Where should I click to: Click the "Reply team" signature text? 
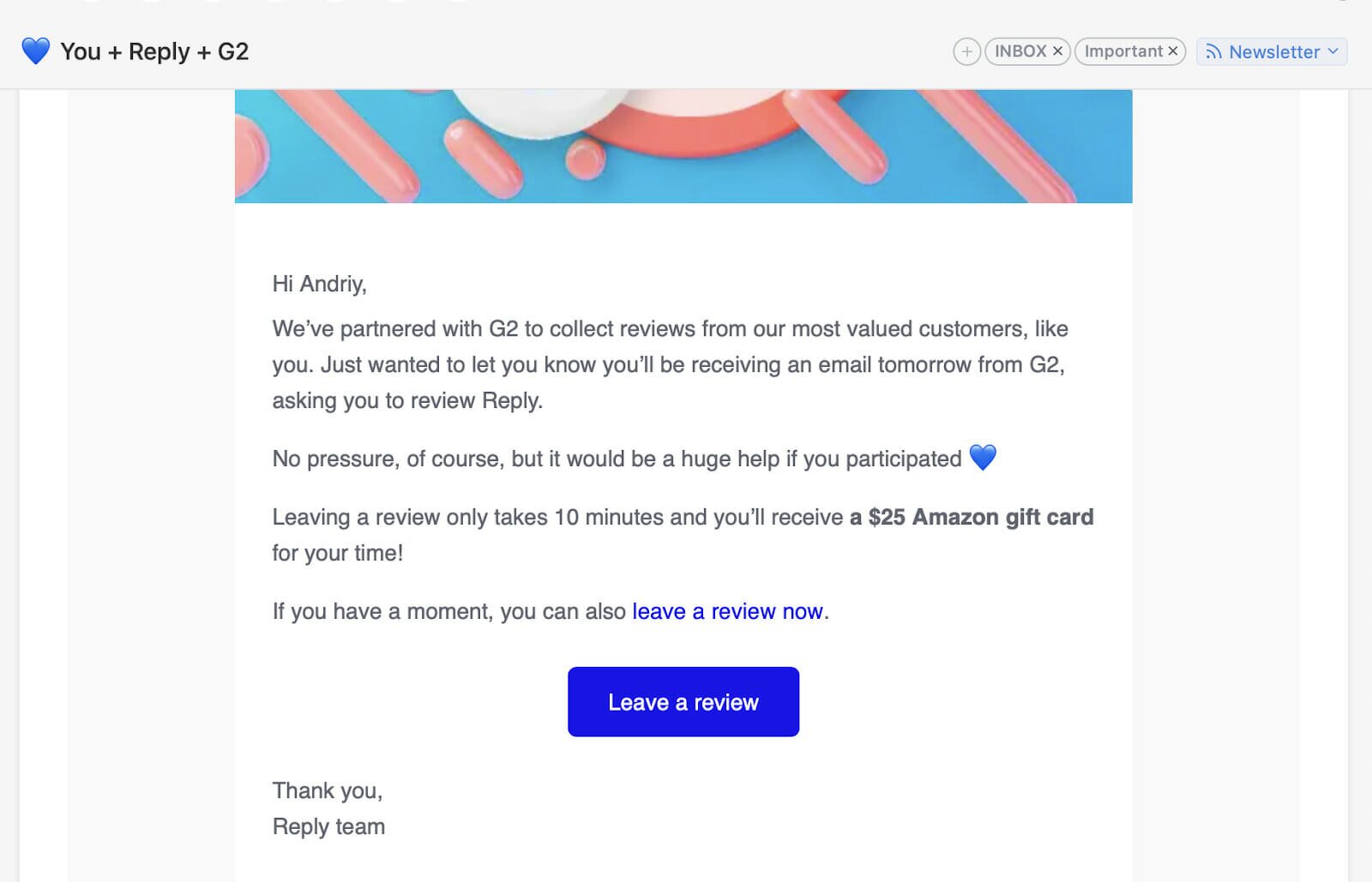(328, 826)
